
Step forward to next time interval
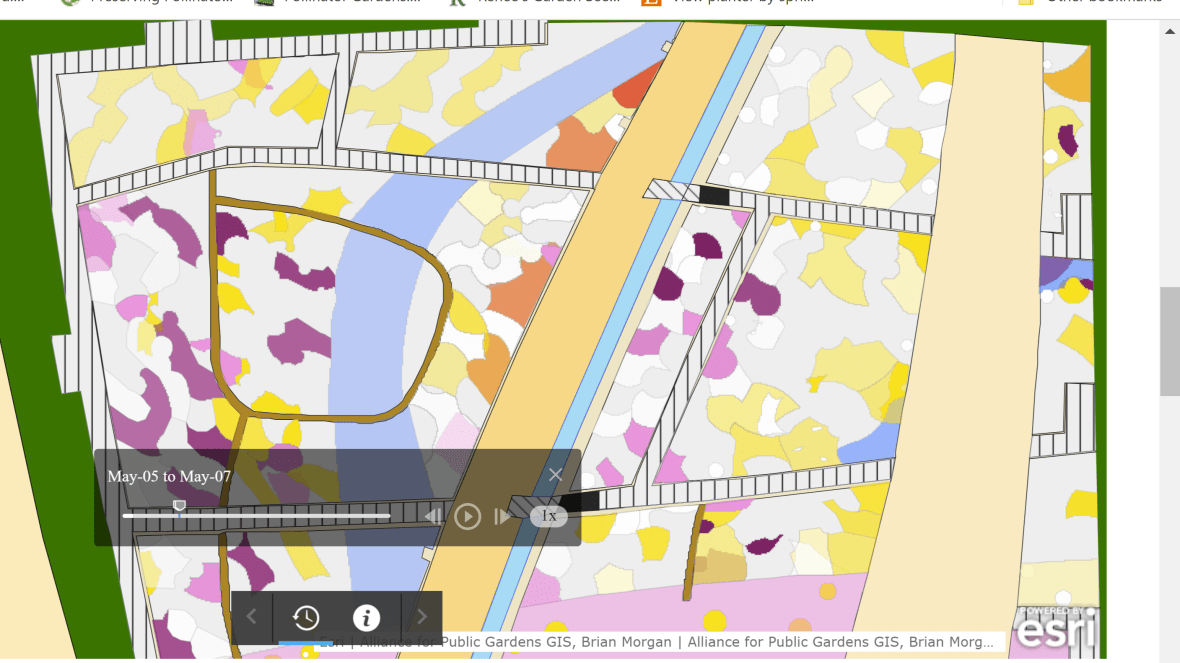[x=502, y=516]
